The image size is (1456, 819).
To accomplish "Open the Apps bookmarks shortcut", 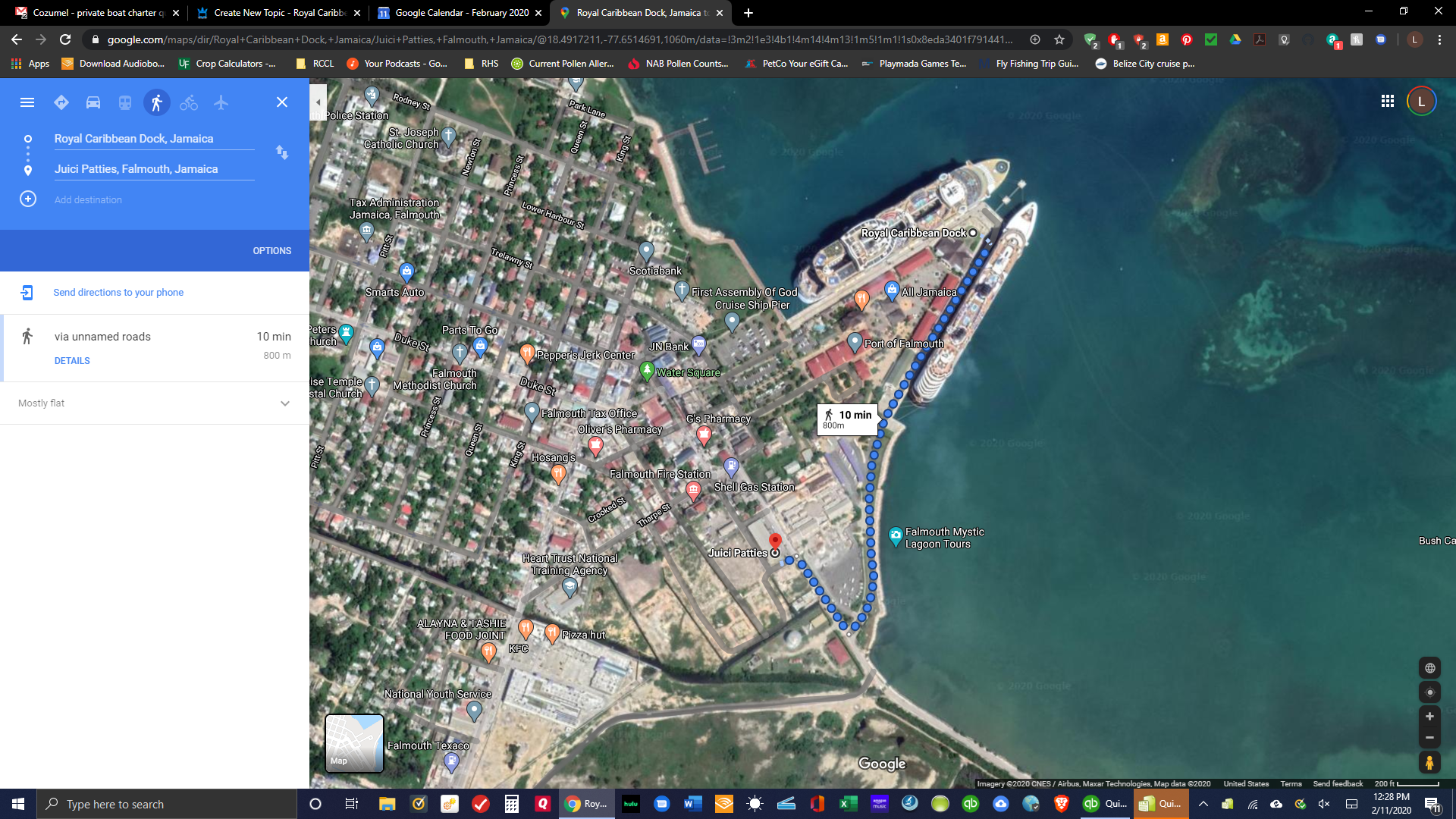I will click(x=30, y=64).
